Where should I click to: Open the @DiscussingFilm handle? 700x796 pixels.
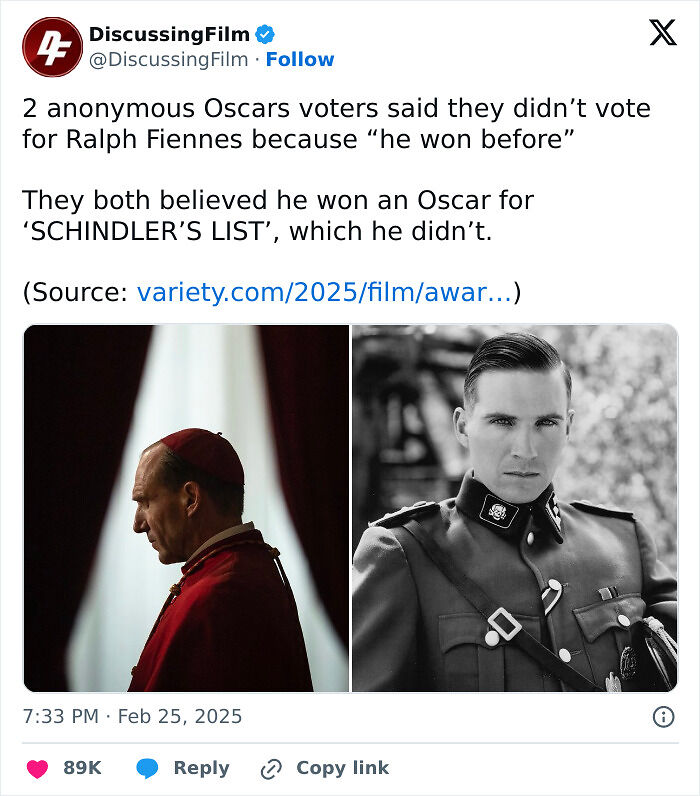tap(168, 60)
